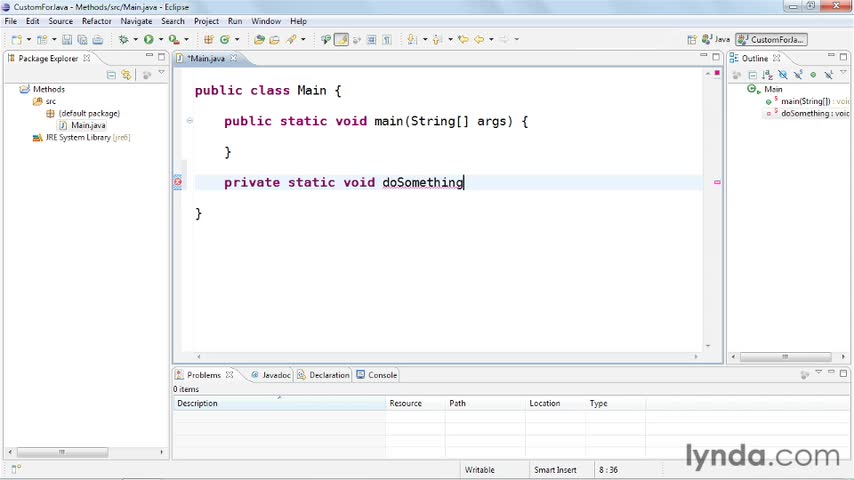
Task: Open Outline view menu triangle
Action: (x=843, y=72)
